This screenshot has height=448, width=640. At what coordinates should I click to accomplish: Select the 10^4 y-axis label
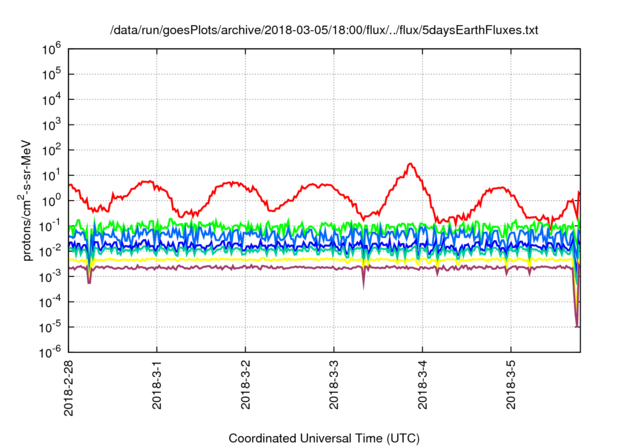point(51,100)
